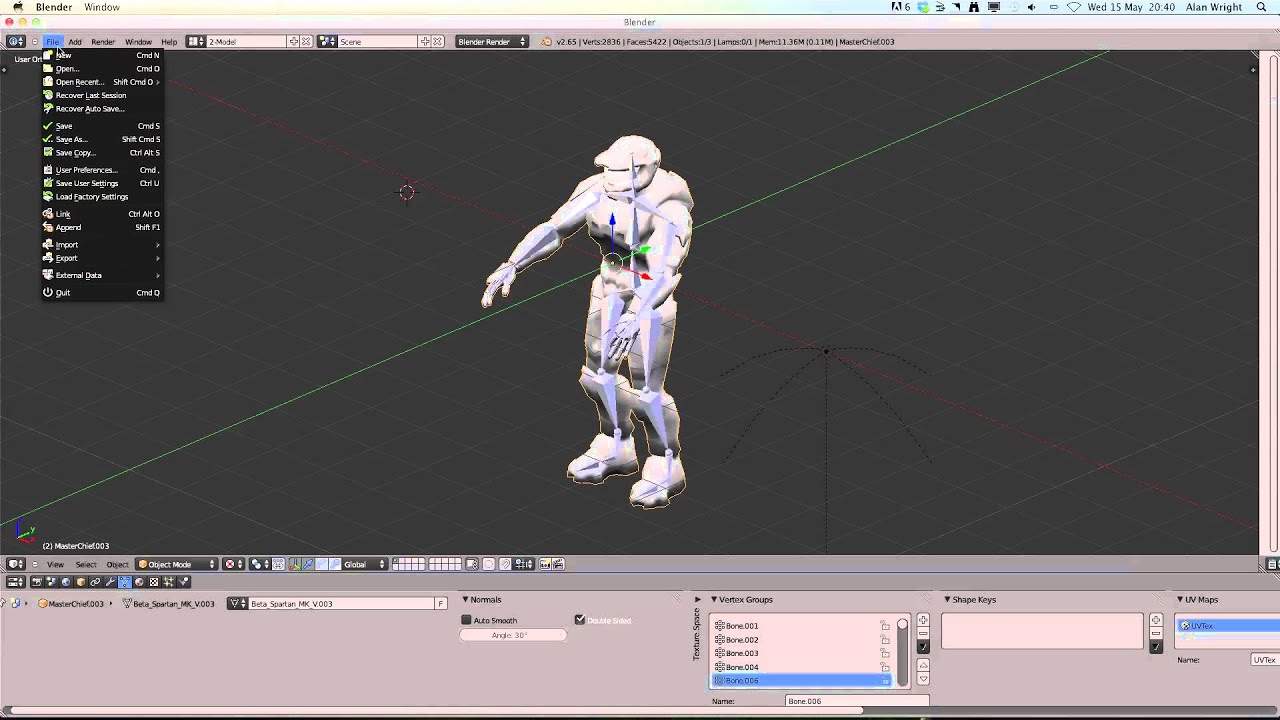
Task: Toggle the proportional editing circle icon
Action: point(489,564)
